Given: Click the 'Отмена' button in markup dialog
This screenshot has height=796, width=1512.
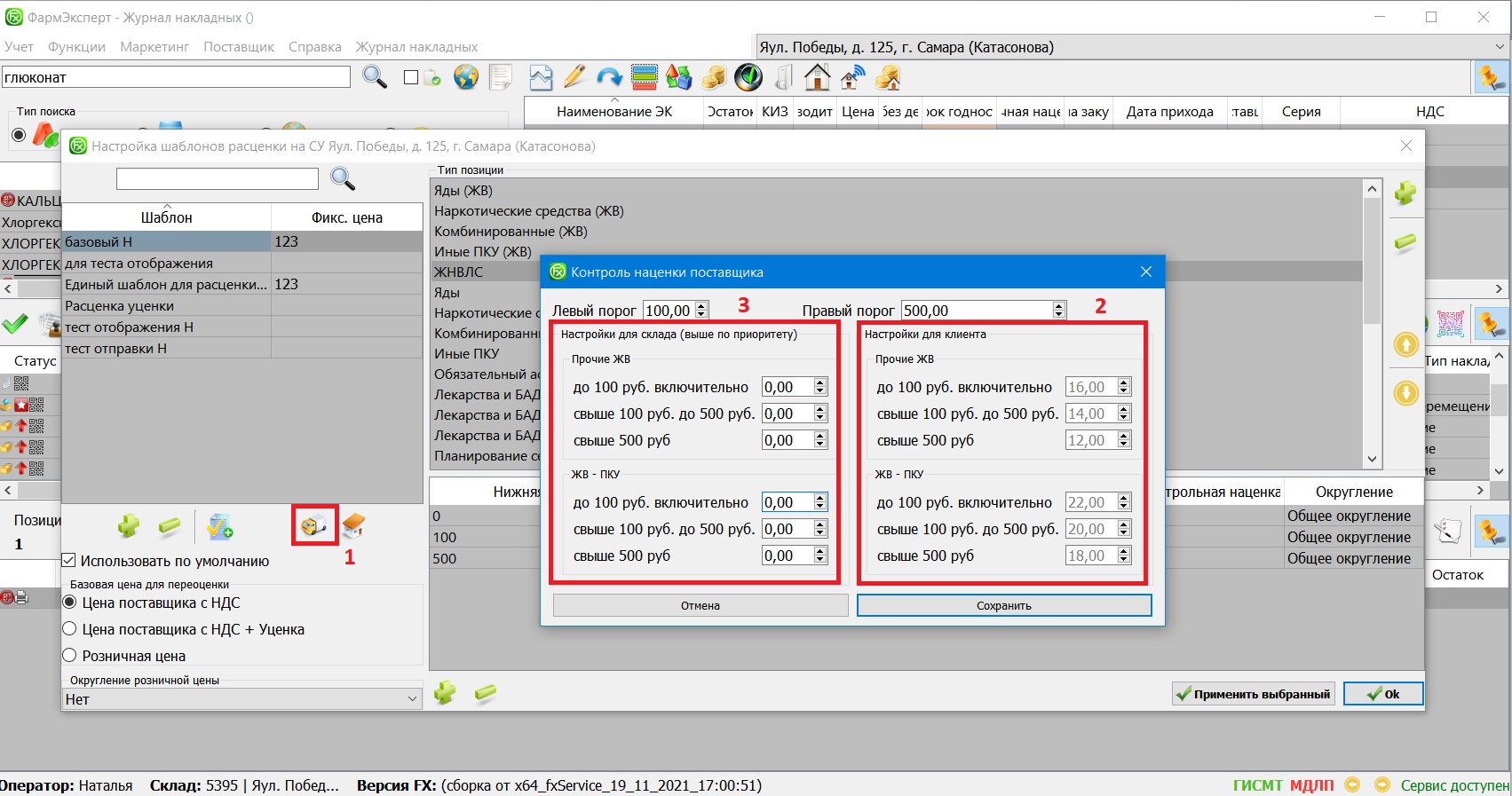Looking at the screenshot, I should (x=700, y=605).
